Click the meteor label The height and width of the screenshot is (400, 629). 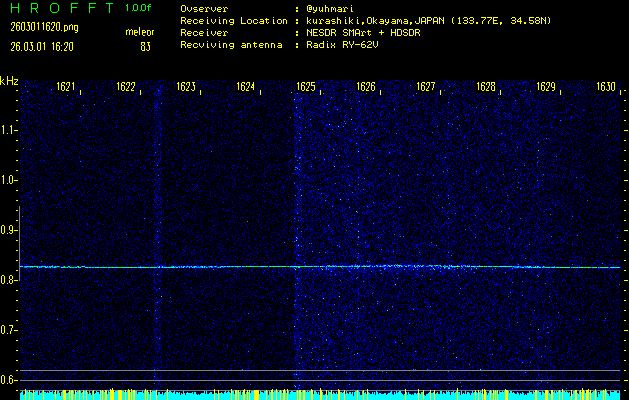[140, 32]
